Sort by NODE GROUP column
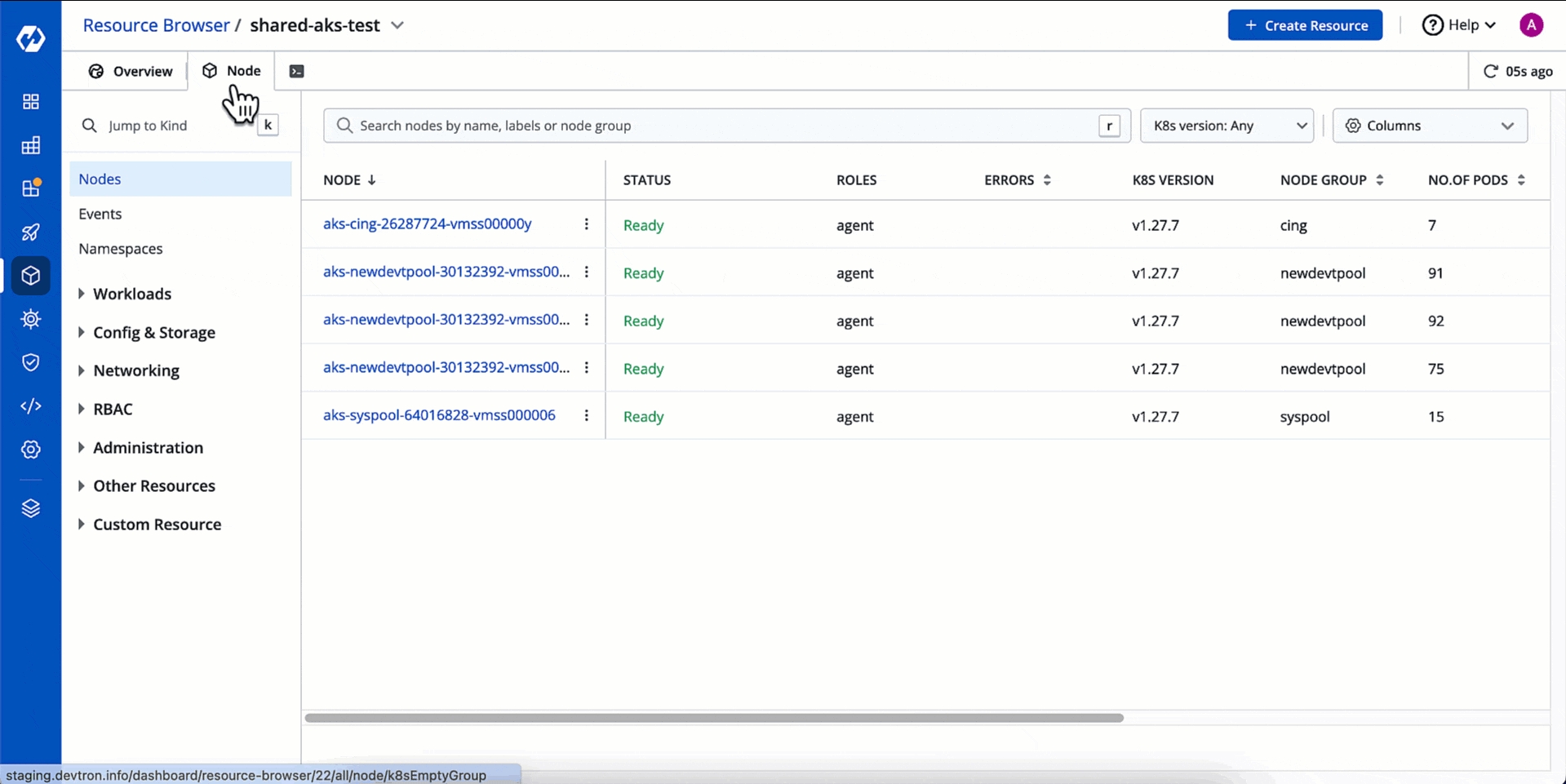 point(1379,180)
